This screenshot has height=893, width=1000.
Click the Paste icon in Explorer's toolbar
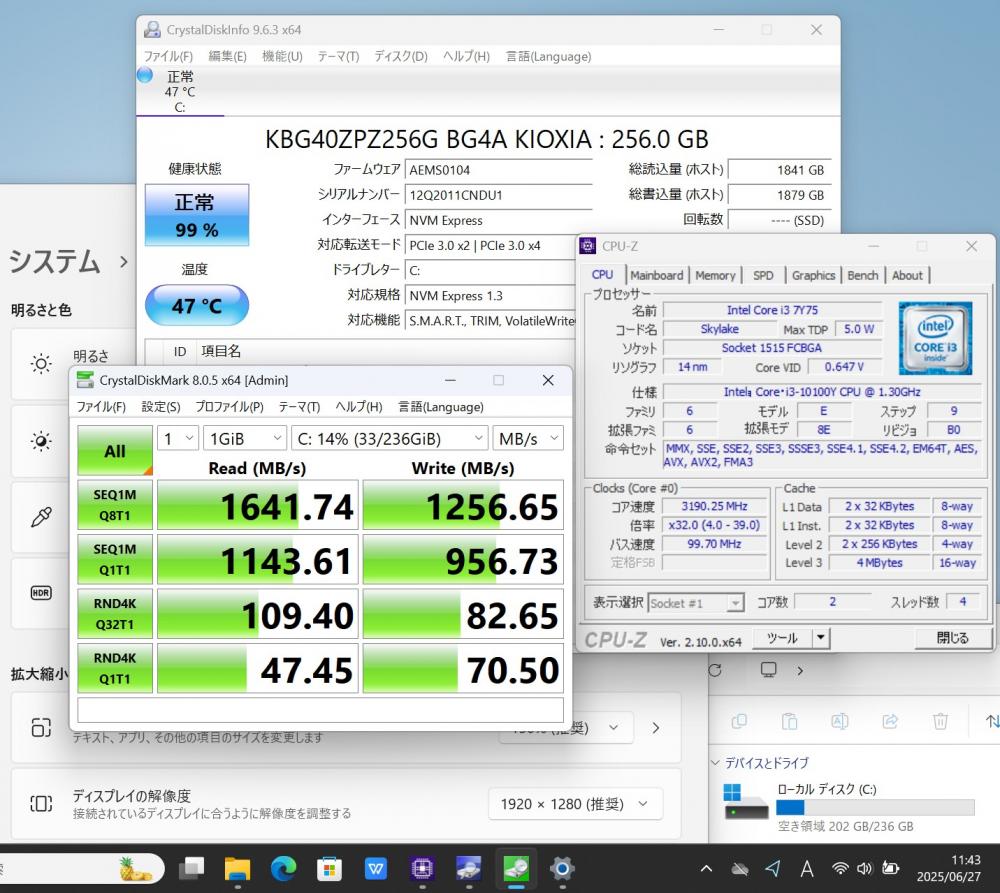(x=790, y=721)
